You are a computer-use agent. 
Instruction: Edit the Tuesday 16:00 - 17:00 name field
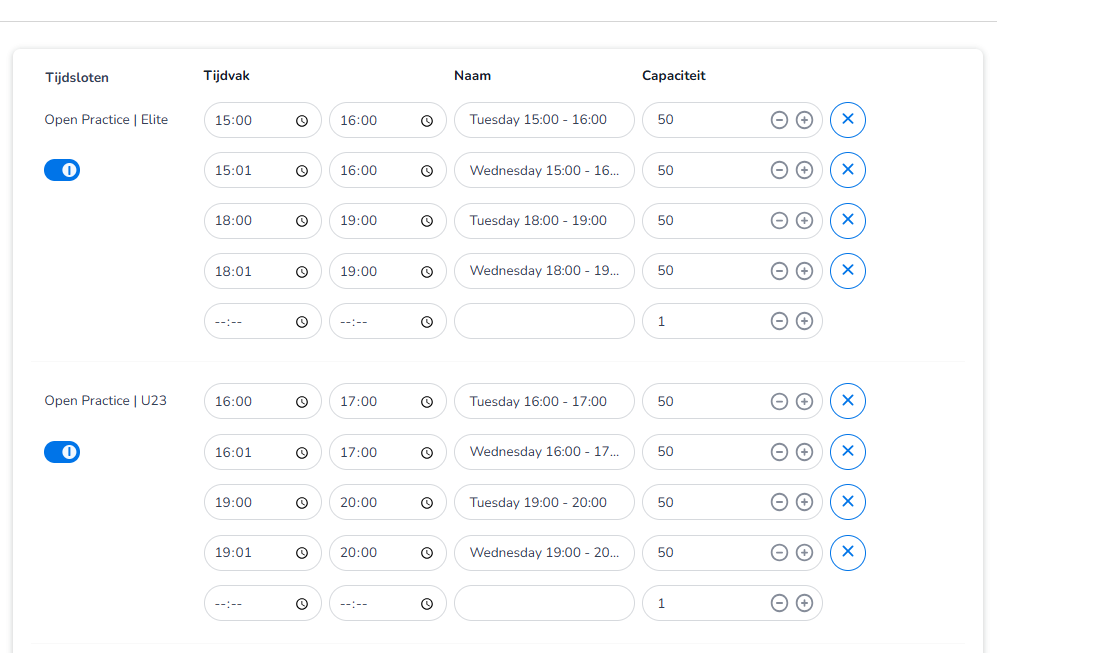pos(544,402)
